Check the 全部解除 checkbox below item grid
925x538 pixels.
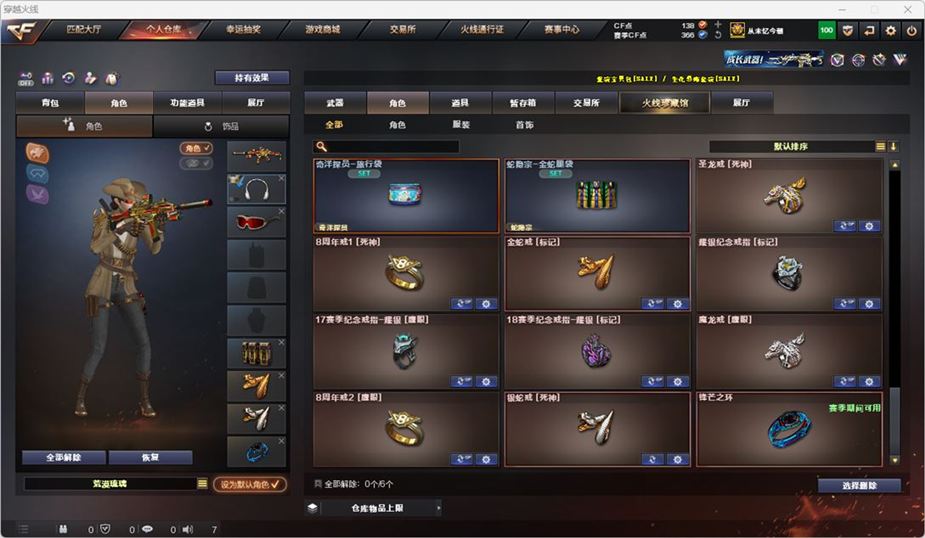pyautogui.click(x=318, y=484)
